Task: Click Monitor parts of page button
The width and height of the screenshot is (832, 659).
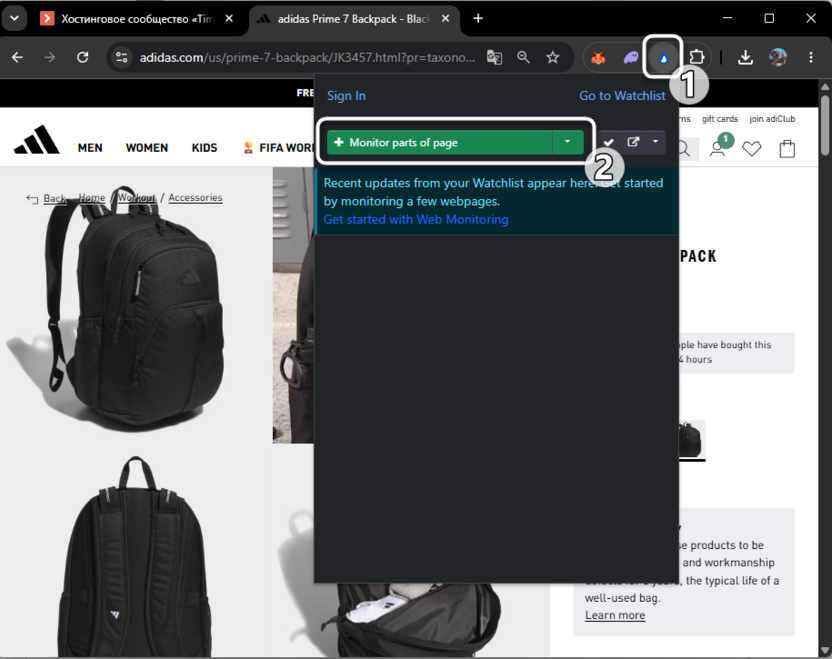Action: point(439,142)
